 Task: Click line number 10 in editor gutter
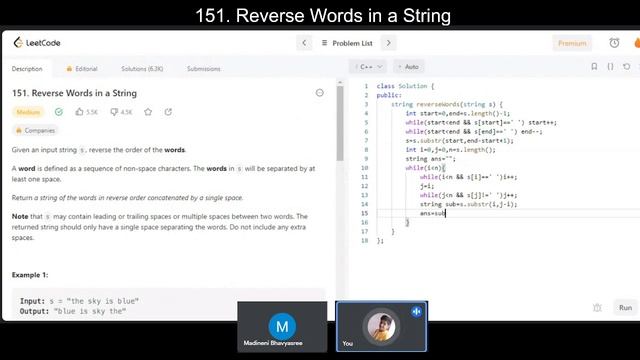364,168
